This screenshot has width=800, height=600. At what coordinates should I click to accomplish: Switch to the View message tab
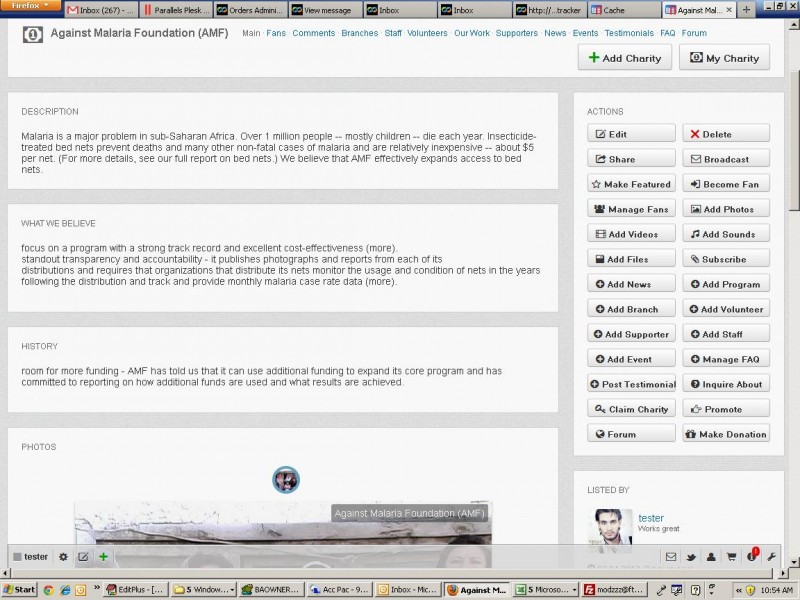(326, 10)
